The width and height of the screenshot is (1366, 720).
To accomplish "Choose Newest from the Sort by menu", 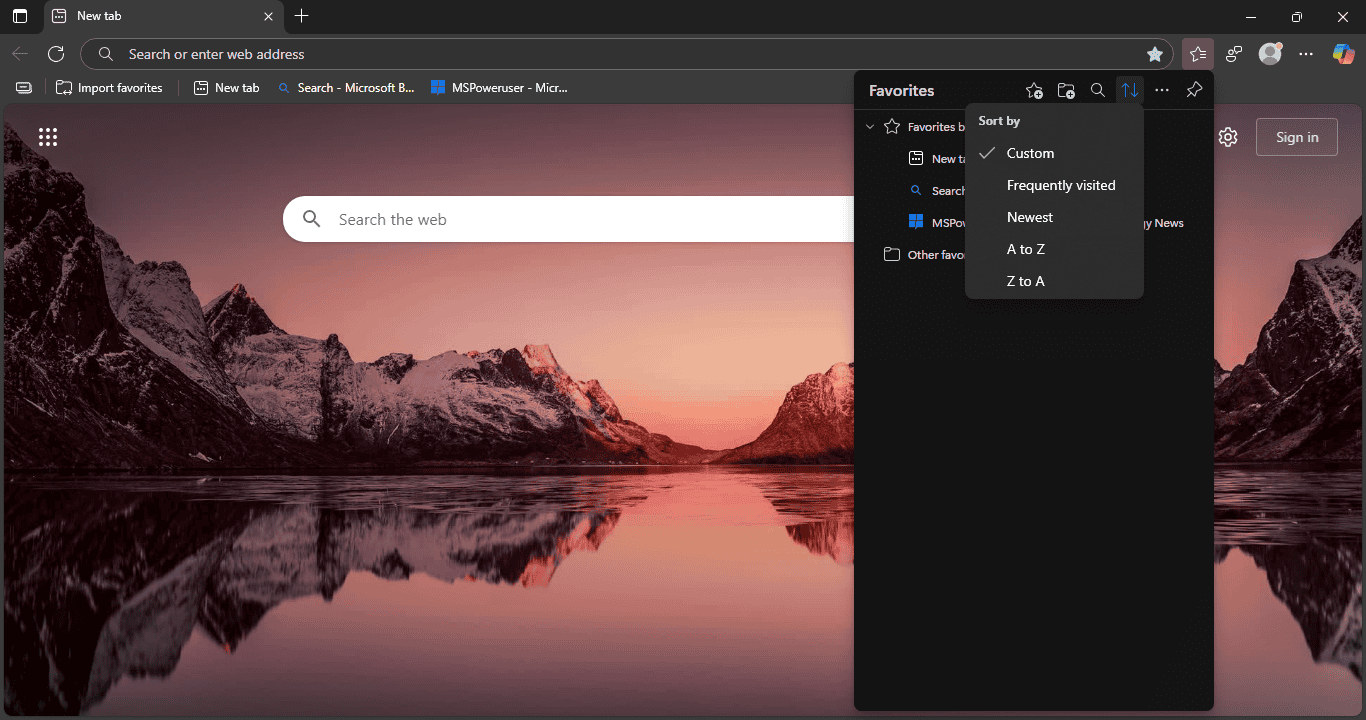I will [1029, 217].
